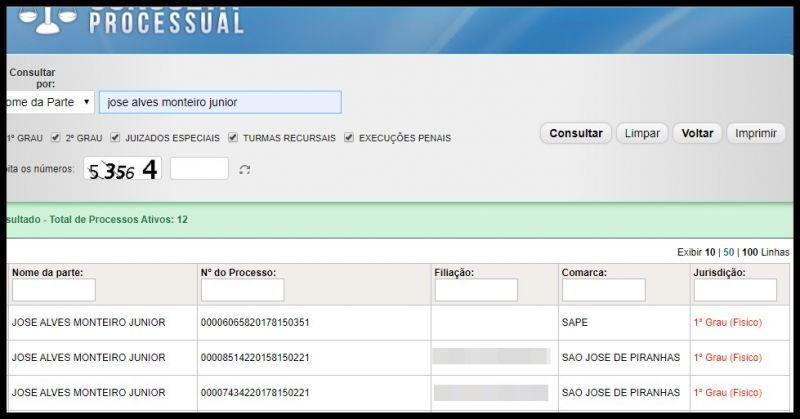Toggle the JUIZADOS ESPECIAIS checkbox

[116, 137]
